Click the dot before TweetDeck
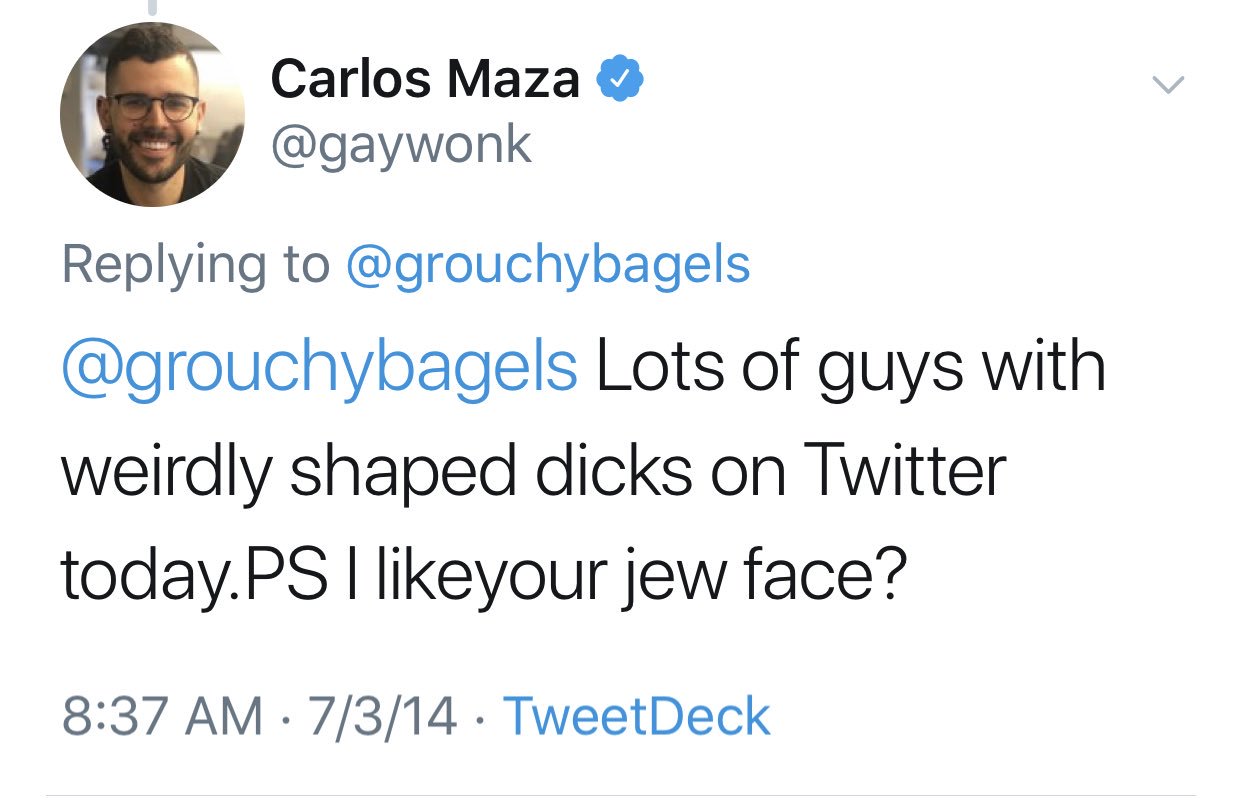 [x=481, y=718]
